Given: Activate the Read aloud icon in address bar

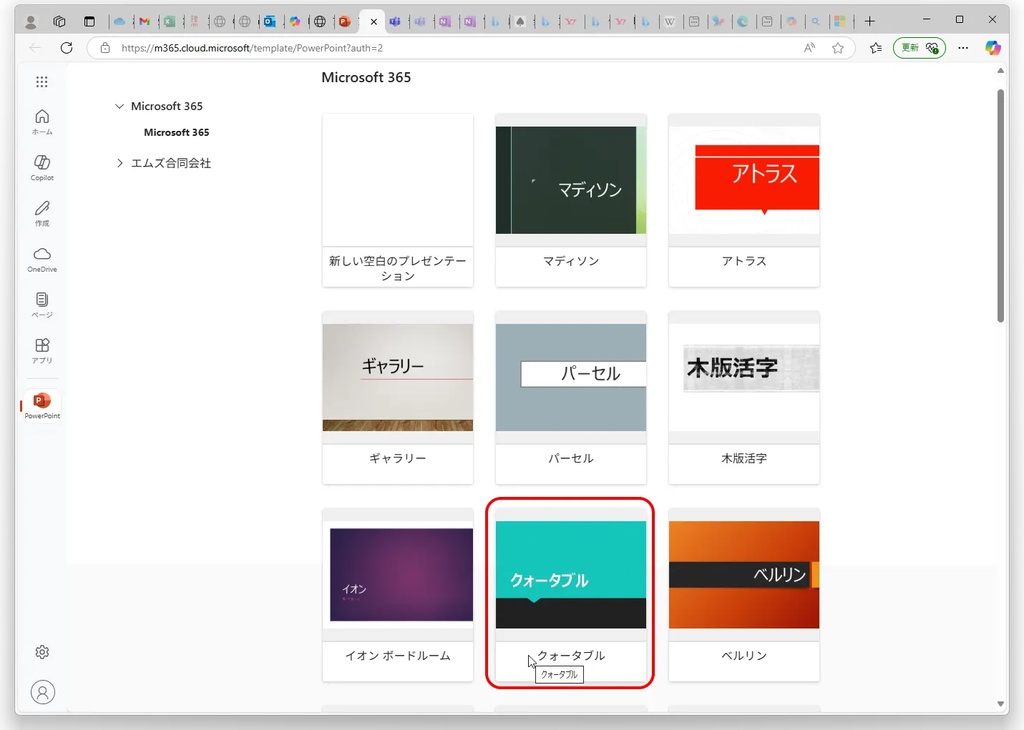Looking at the screenshot, I should 810,48.
